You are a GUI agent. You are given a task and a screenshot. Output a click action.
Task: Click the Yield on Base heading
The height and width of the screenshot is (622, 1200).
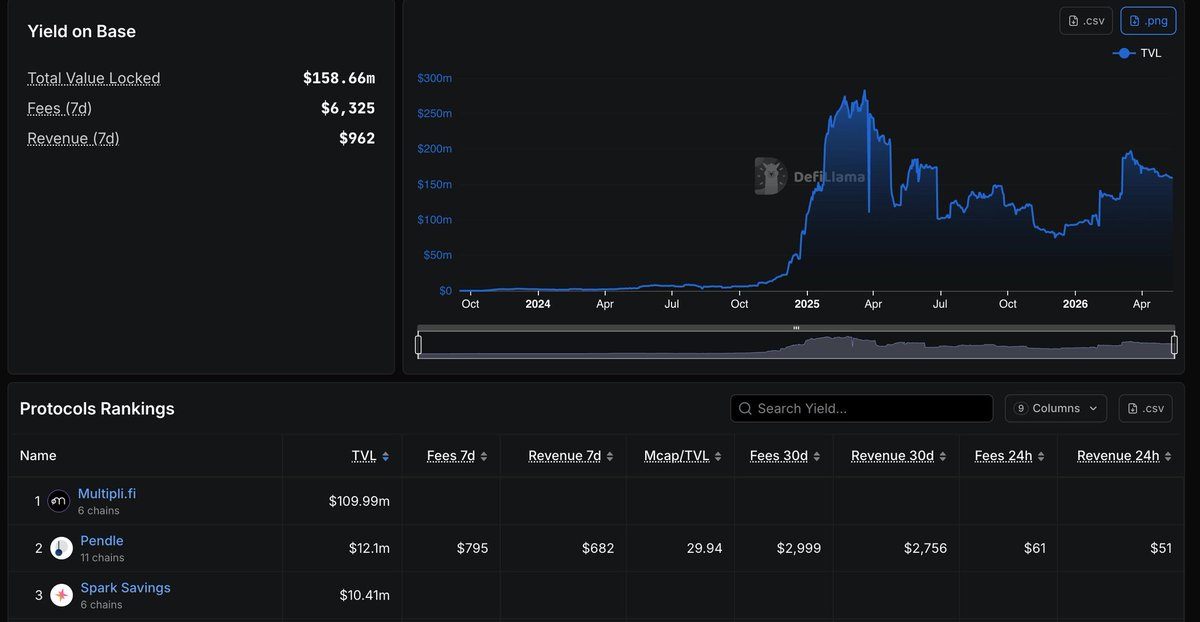[81, 31]
